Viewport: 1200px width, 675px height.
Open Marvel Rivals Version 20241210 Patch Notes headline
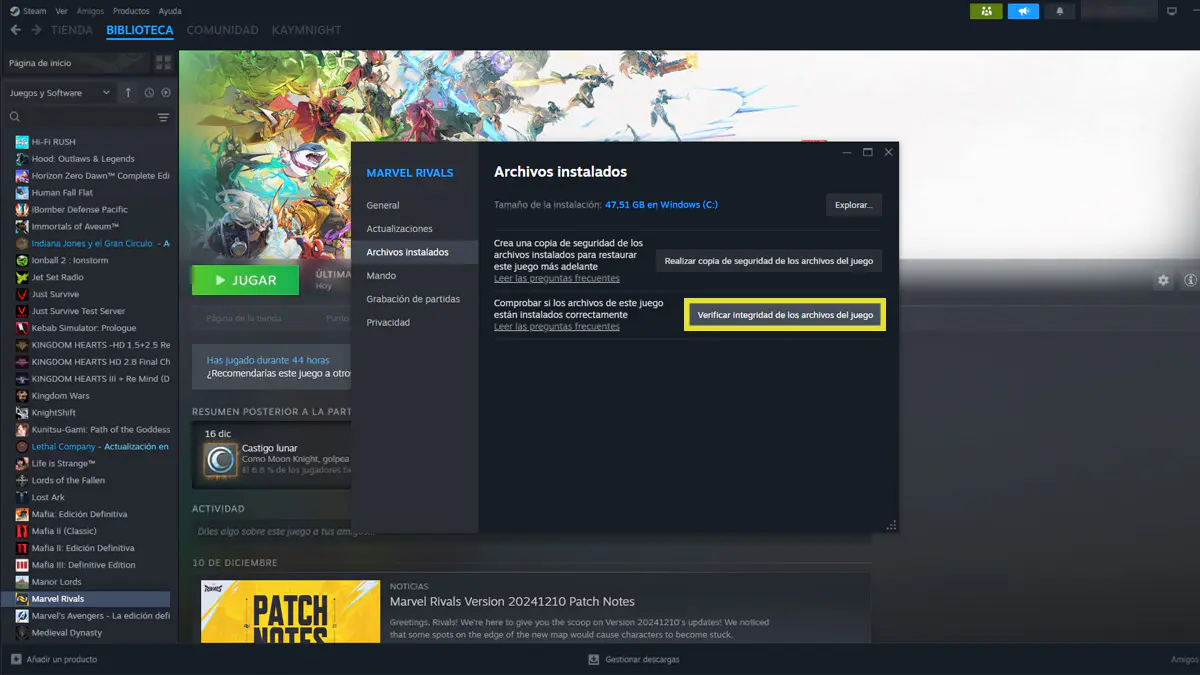point(512,602)
